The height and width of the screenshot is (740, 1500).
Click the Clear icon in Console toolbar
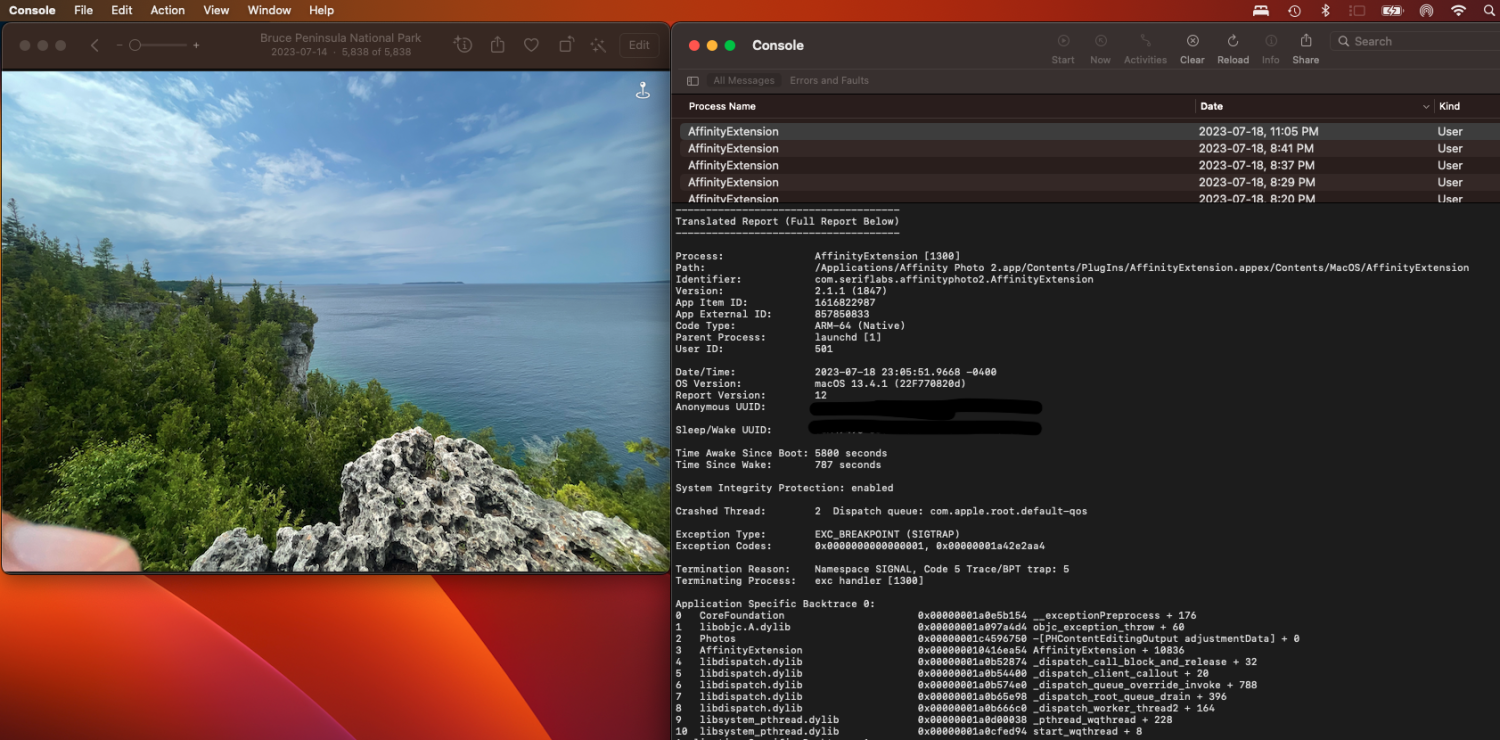point(1192,42)
